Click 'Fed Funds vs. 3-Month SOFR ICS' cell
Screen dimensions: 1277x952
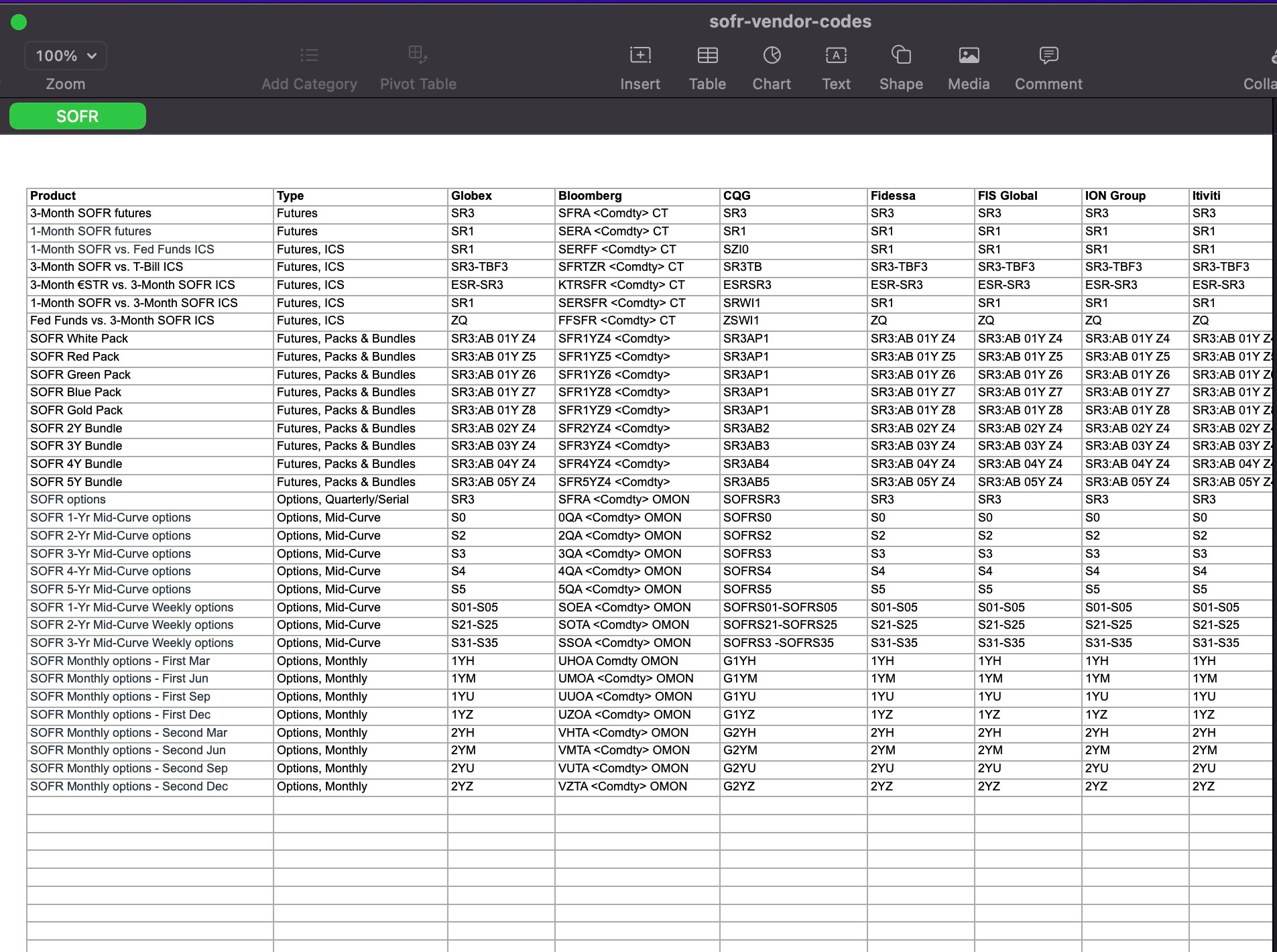point(150,320)
